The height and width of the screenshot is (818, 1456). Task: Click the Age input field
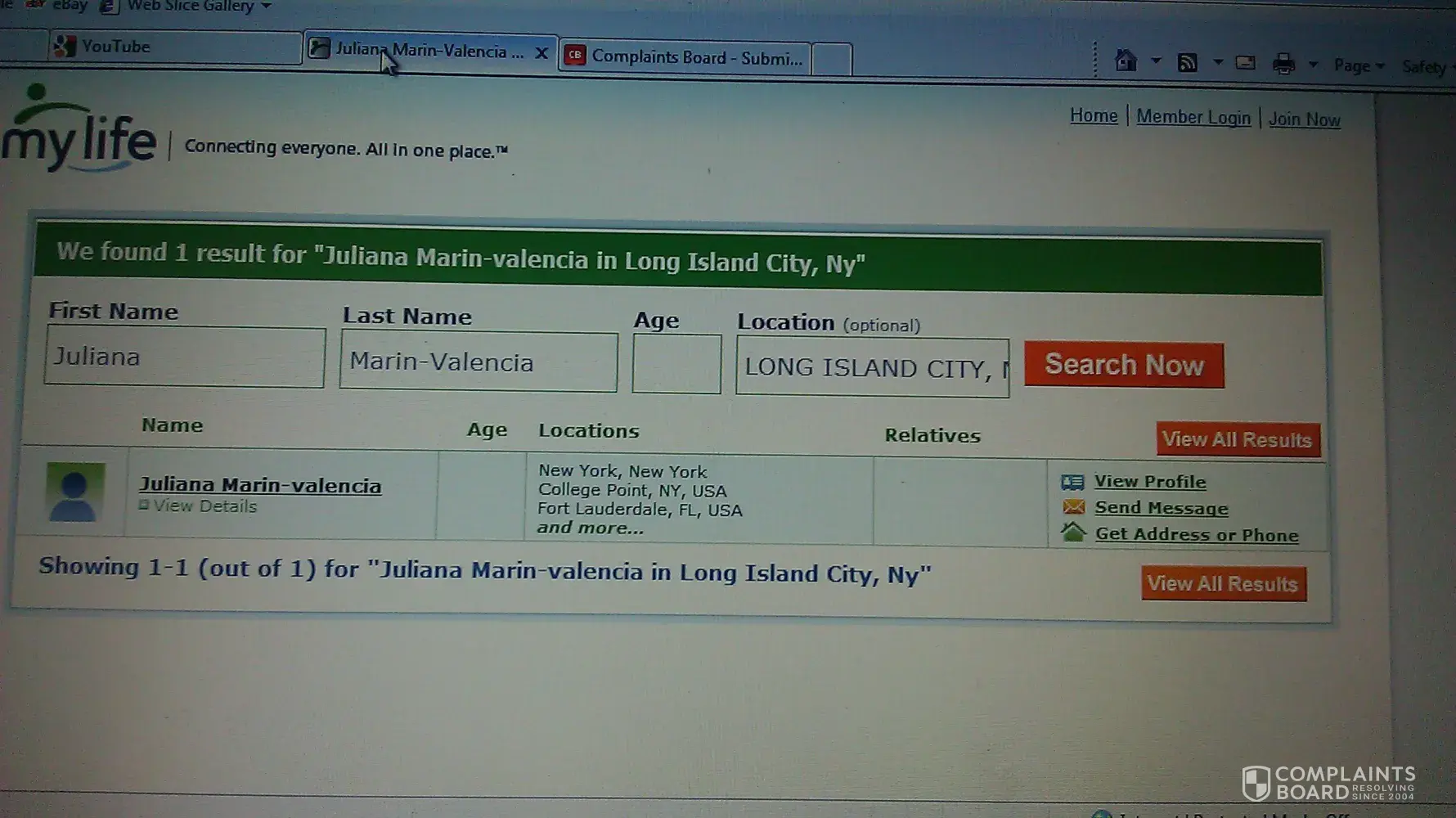tap(676, 364)
